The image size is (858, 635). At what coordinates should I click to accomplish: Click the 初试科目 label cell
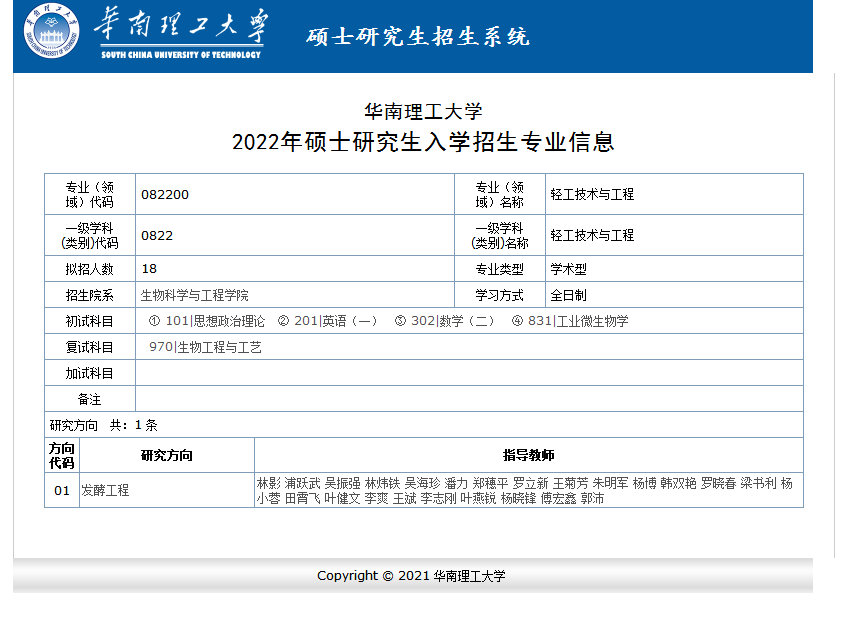coord(90,321)
